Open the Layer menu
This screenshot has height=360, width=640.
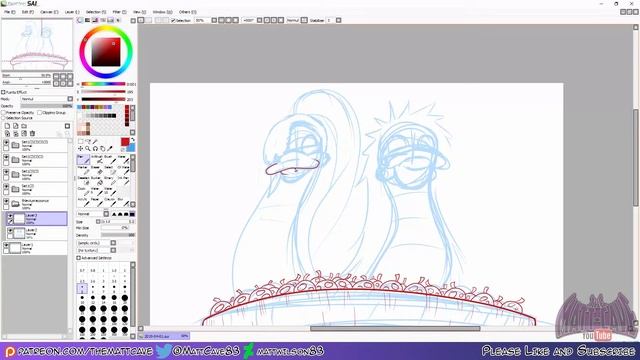(x=72, y=12)
